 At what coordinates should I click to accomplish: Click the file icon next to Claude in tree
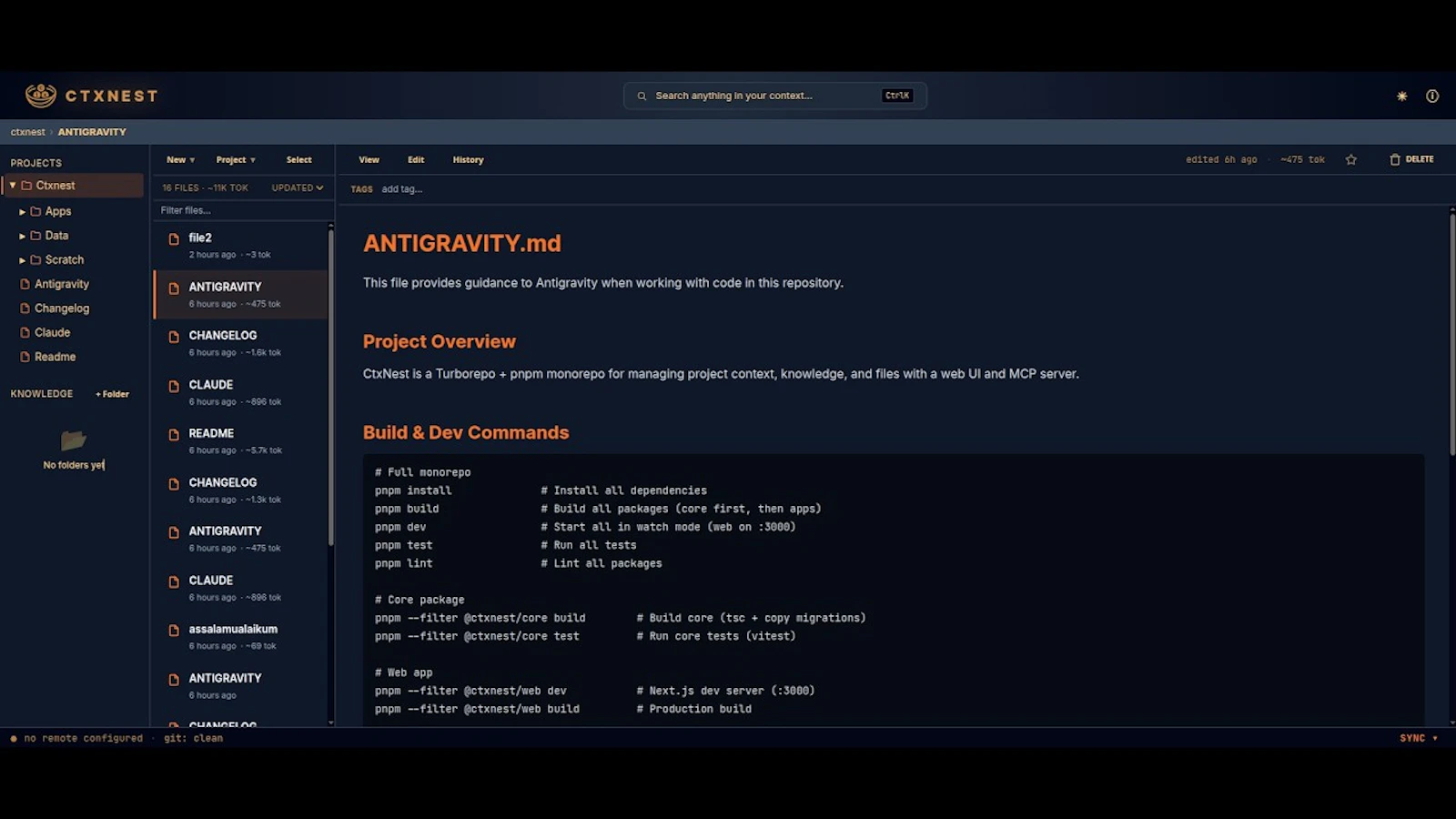(x=25, y=333)
